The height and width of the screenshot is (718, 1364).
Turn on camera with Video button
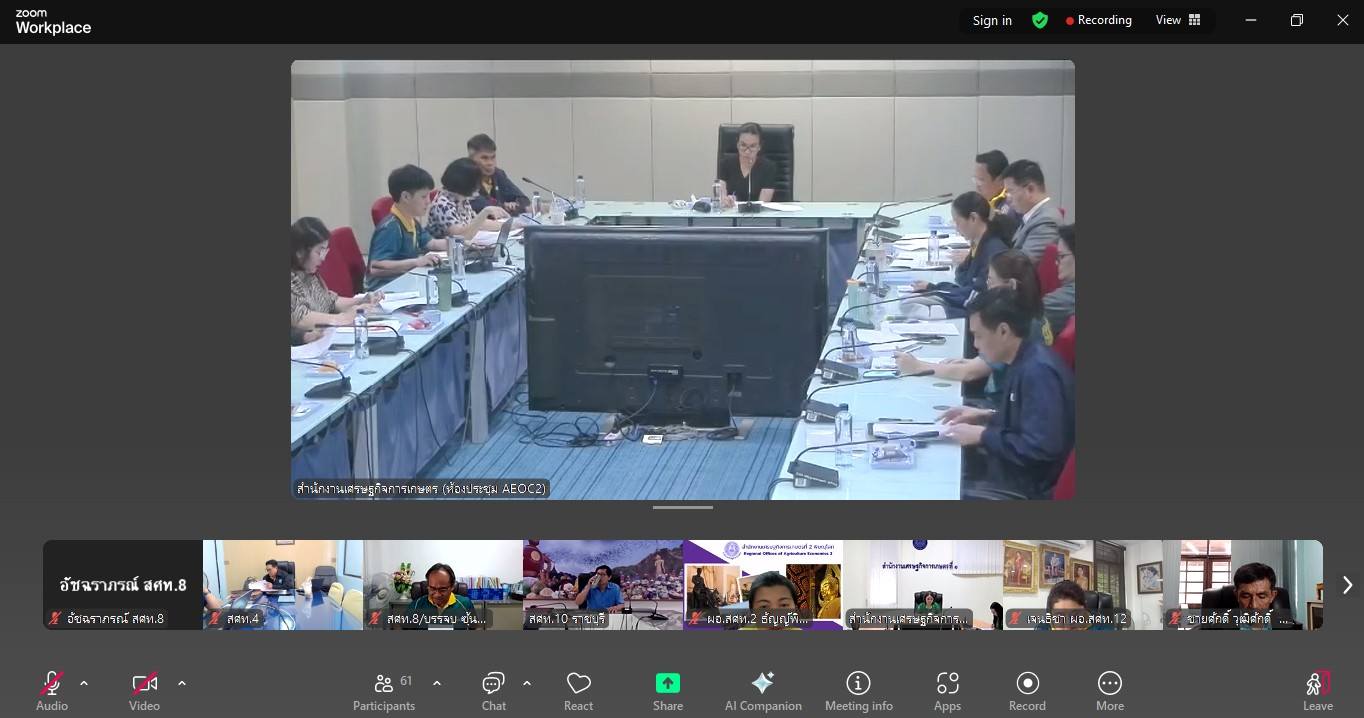coord(144,691)
